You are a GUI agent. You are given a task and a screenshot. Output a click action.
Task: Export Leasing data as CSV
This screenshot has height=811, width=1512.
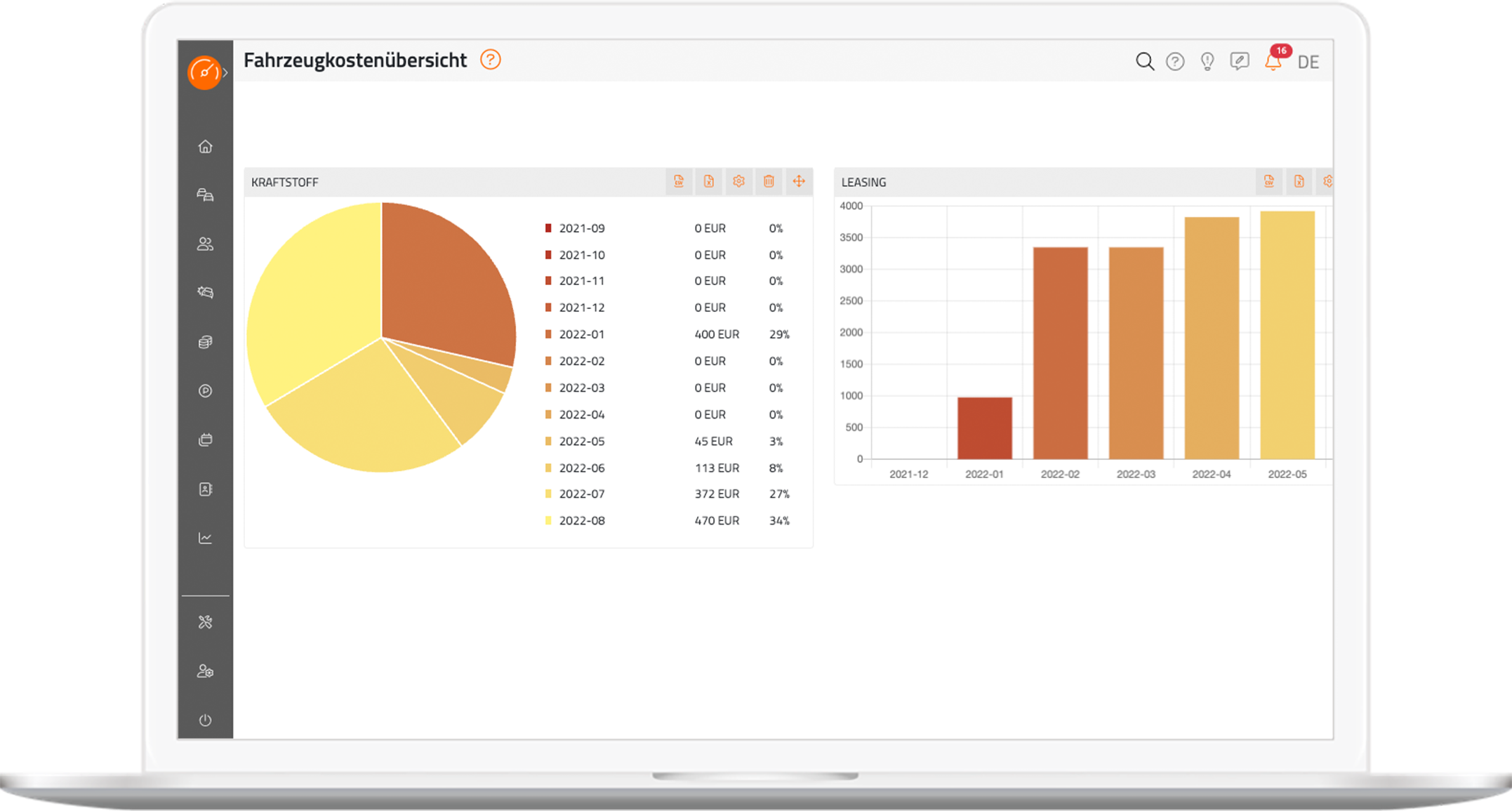pos(1270,181)
